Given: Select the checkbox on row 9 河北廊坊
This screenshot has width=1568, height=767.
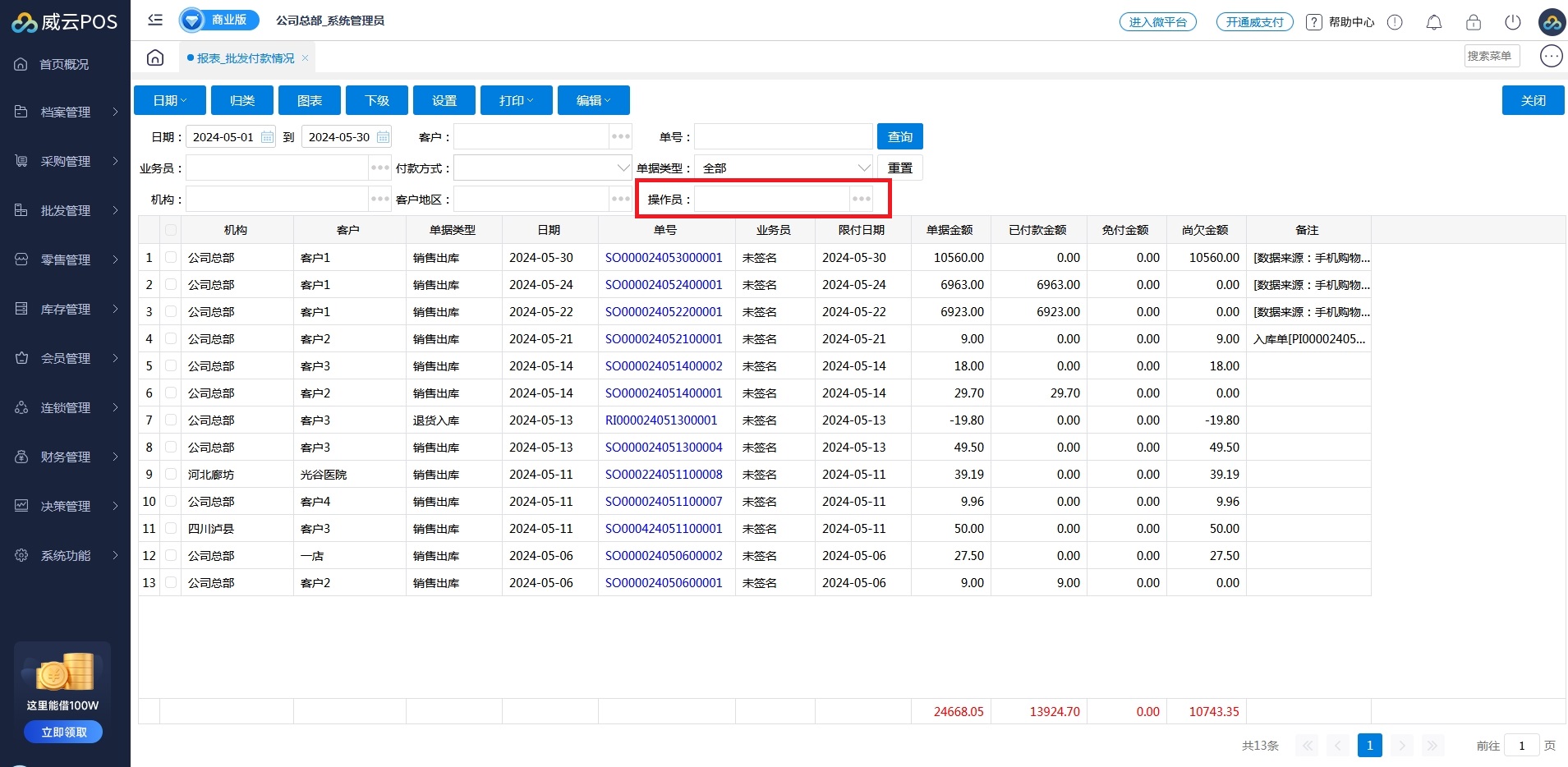Looking at the screenshot, I should click(x=170, y=474).
